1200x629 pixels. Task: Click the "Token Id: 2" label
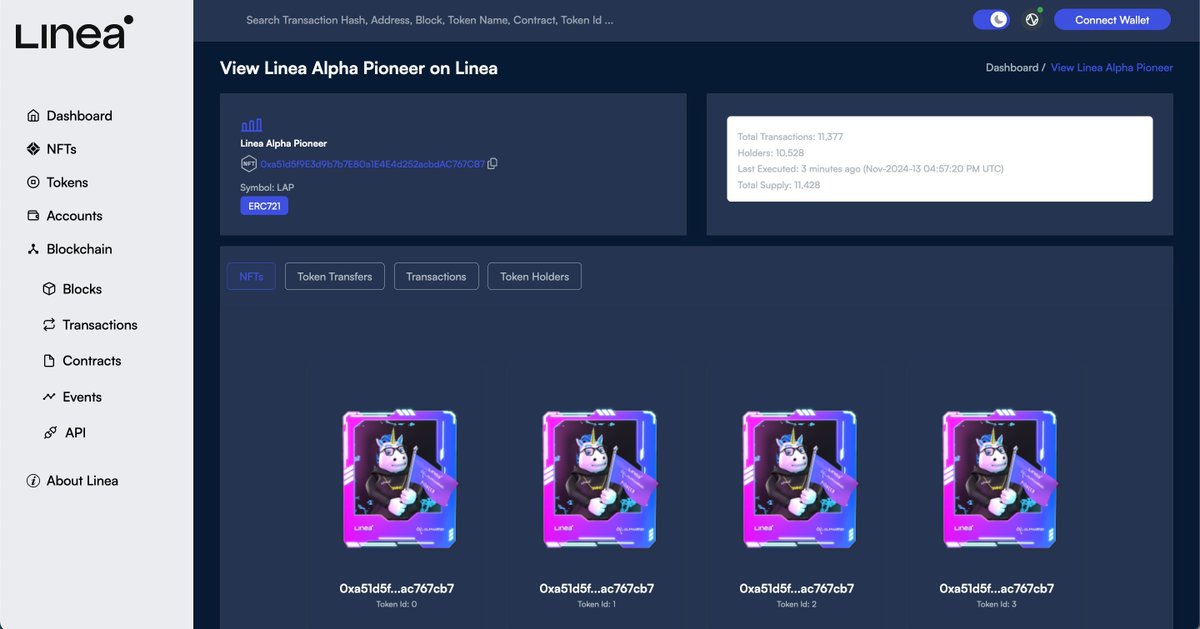[797, 605]
